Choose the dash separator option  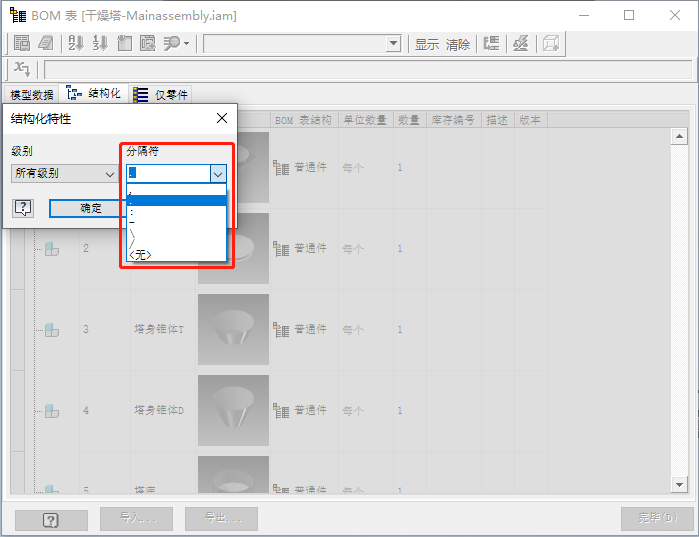click(177, 222)
